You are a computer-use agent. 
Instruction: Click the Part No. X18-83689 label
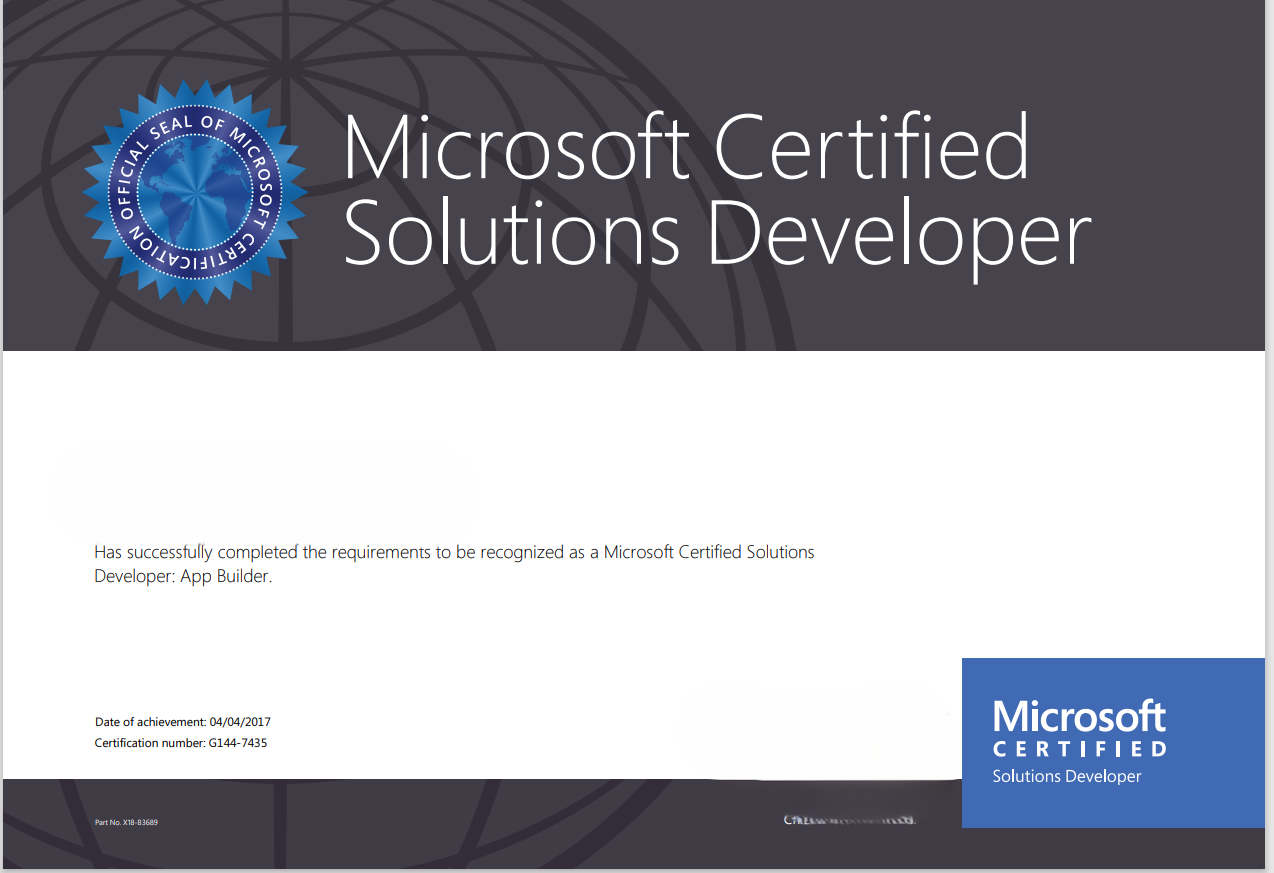pyautogui.click(x=126, y=822)
